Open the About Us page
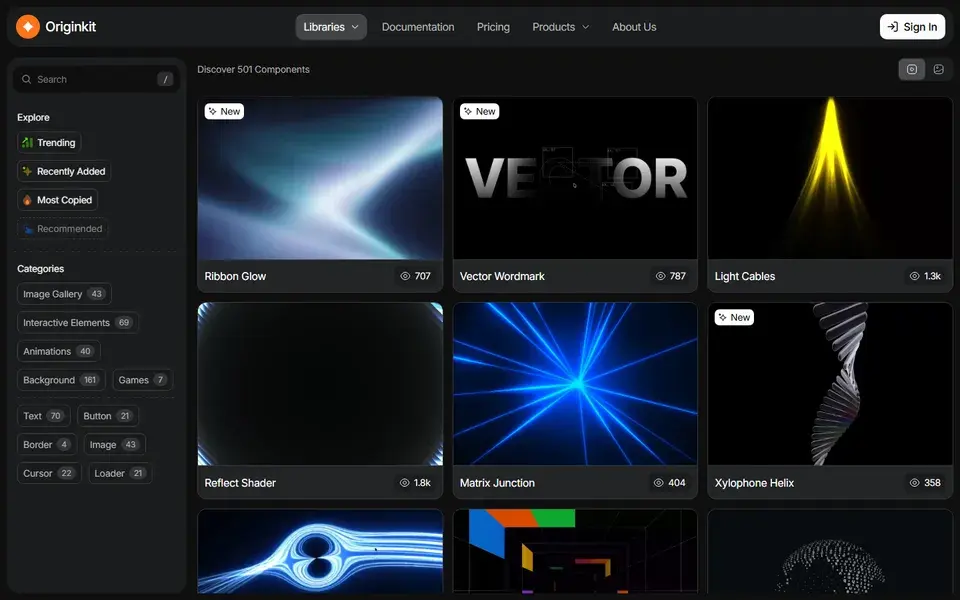This screenshot has width=960, height=600. pos(634,27)
